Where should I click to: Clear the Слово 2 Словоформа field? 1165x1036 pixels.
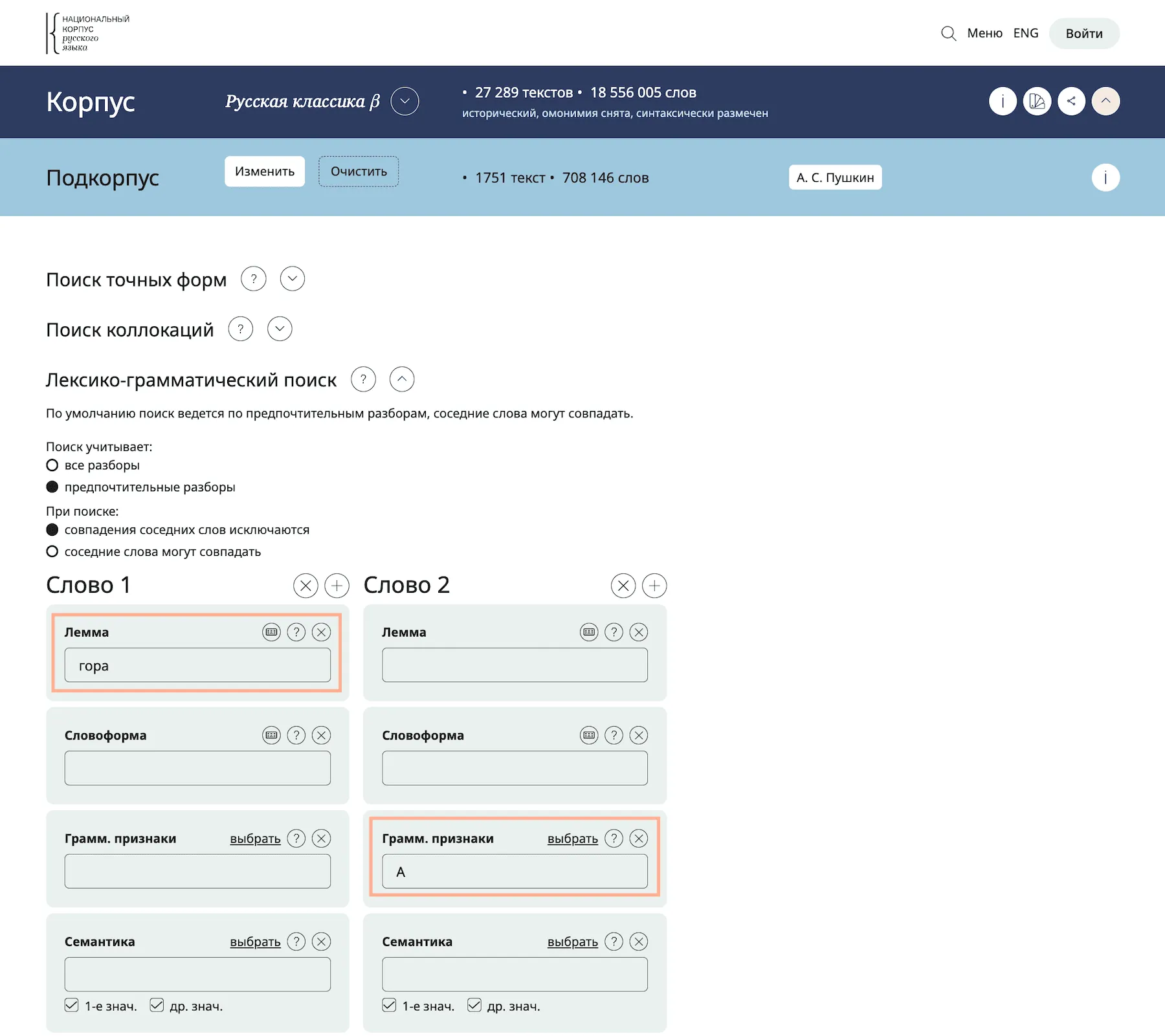639,735
